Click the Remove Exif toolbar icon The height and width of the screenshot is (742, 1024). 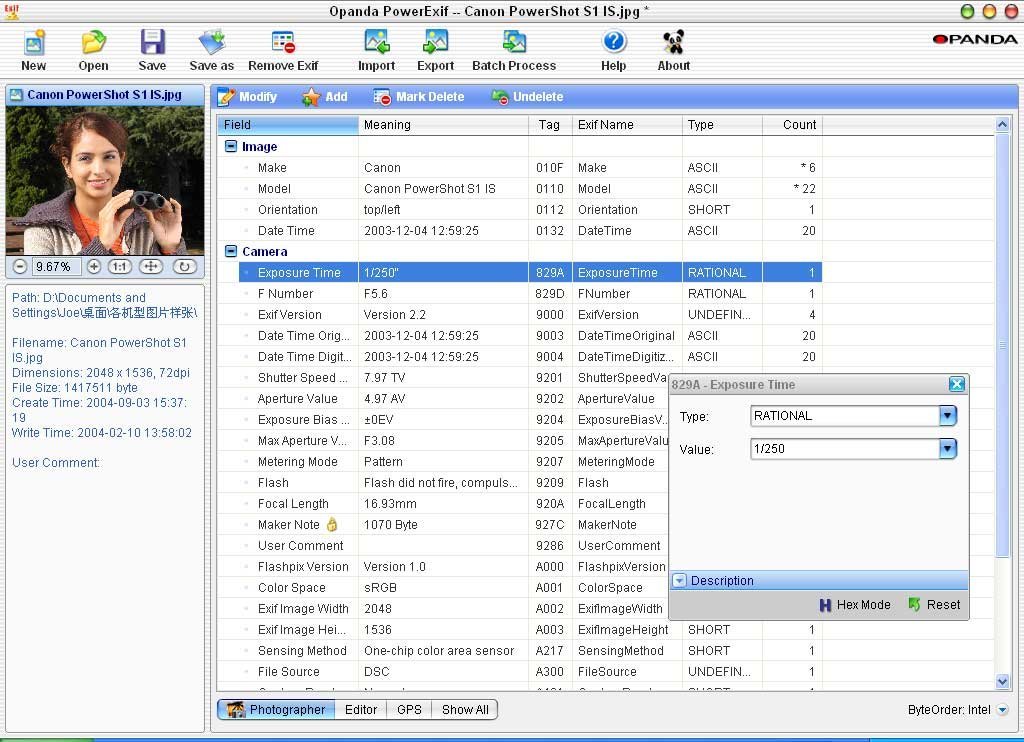click(x=283, y=43)
